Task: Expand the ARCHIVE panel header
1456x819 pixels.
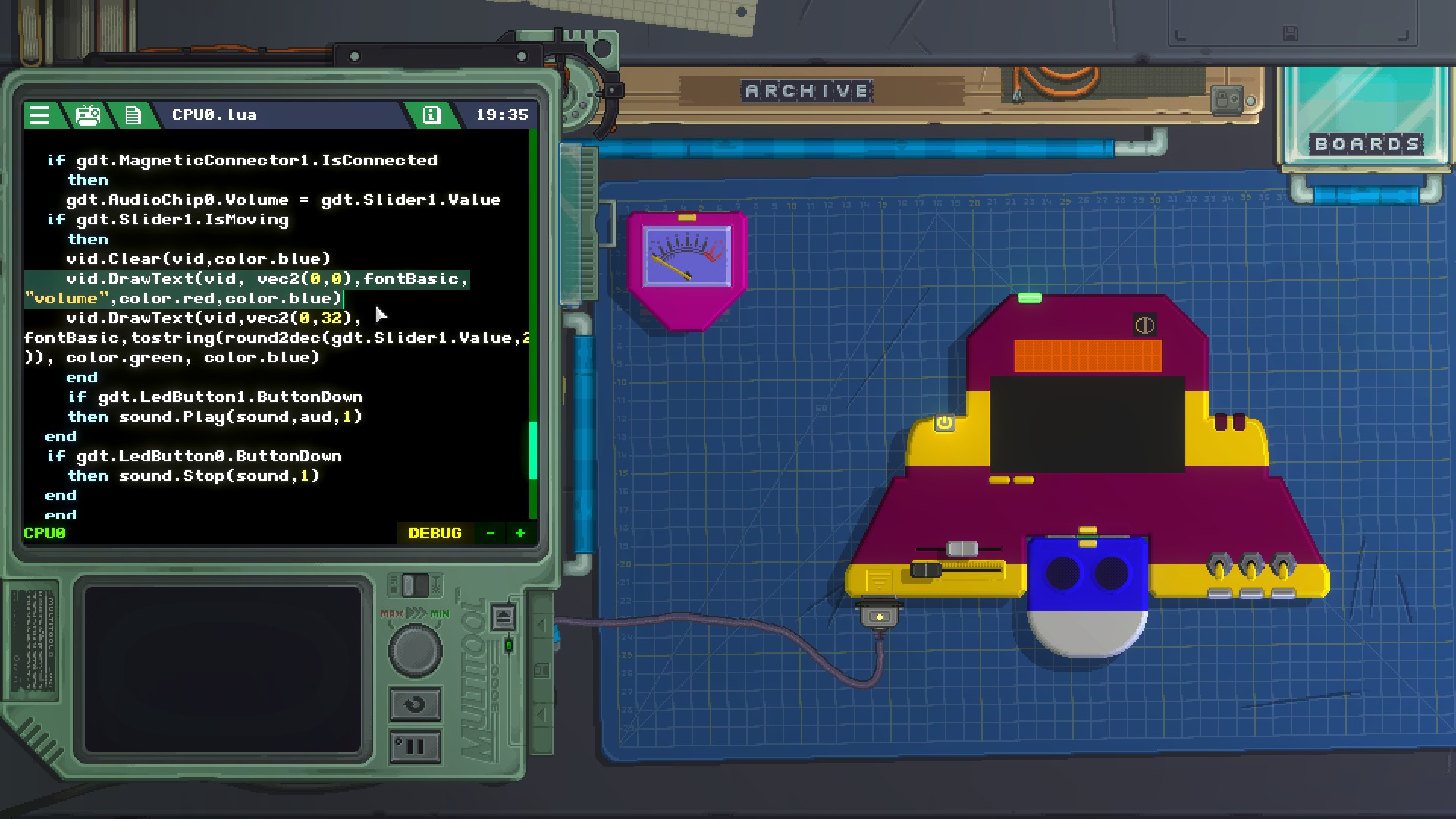Action: 805,90
